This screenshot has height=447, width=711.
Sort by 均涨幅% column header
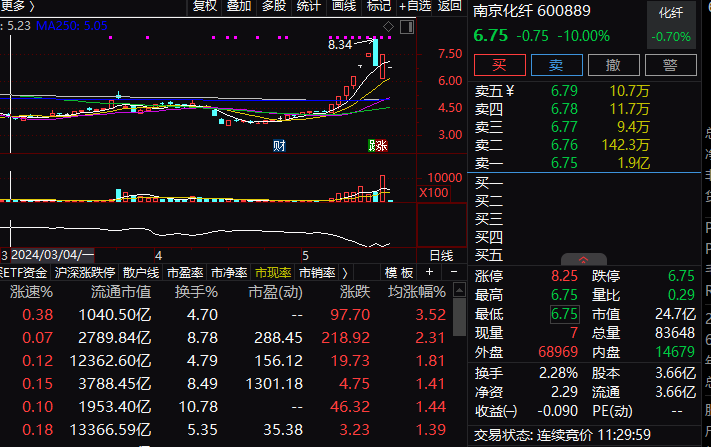[x=417, y=292]
